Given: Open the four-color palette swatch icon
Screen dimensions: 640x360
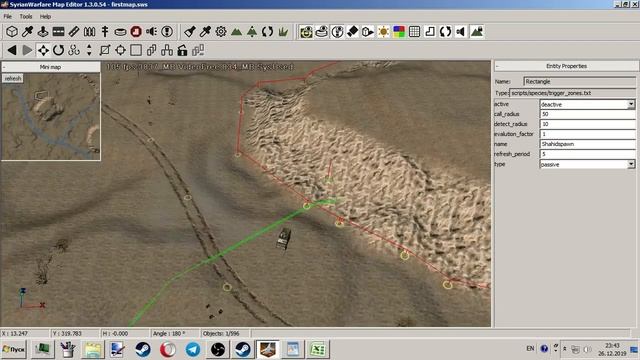Looking at the screenshot, I should click(399, 31).
